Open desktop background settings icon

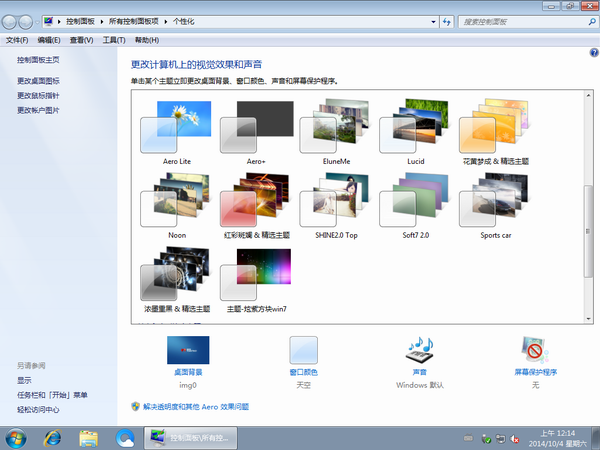[x=188, y=350]
